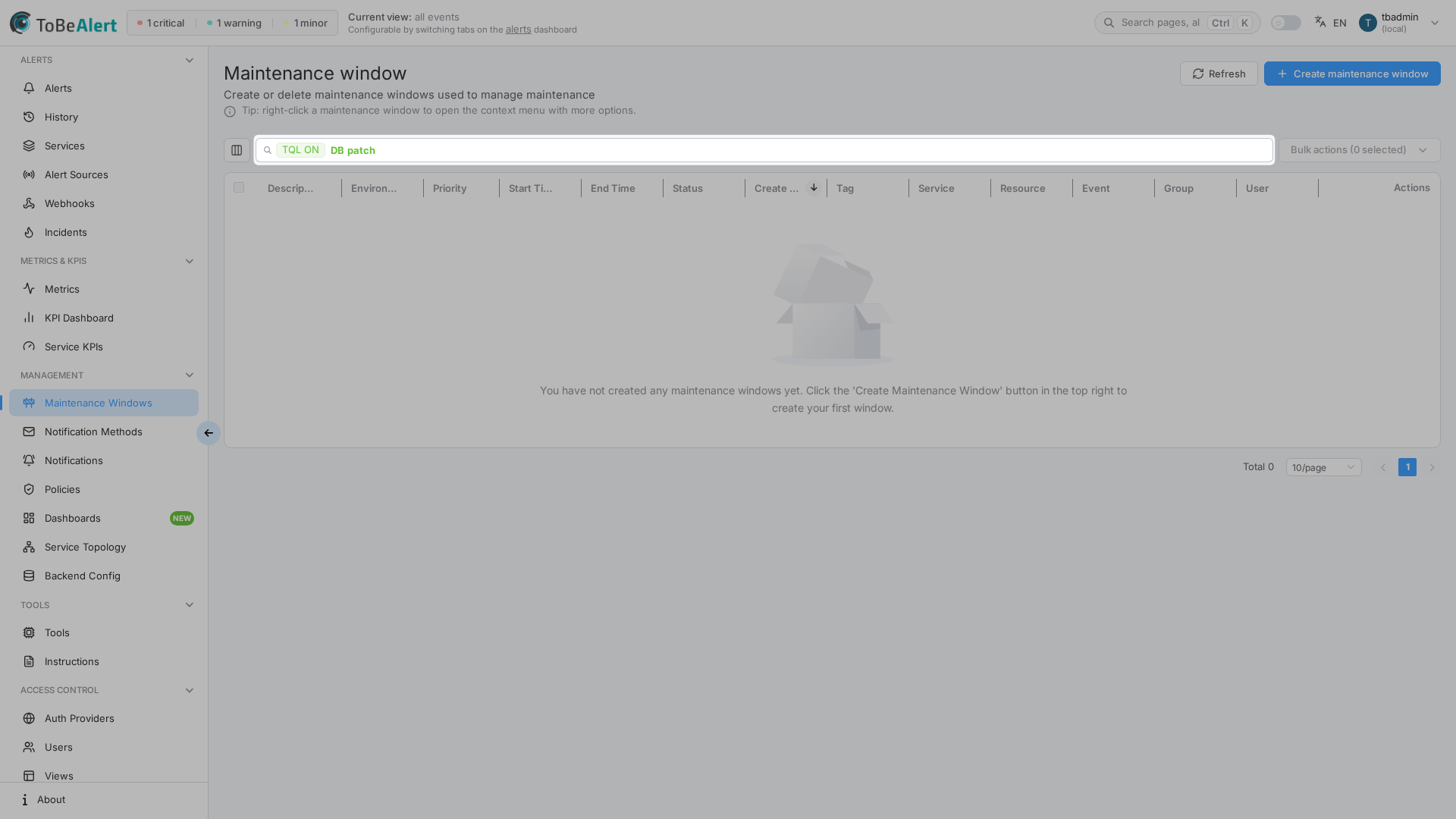Click Create maintenance window button
Screen dimensions: 1456x819
click(1352, 74)
